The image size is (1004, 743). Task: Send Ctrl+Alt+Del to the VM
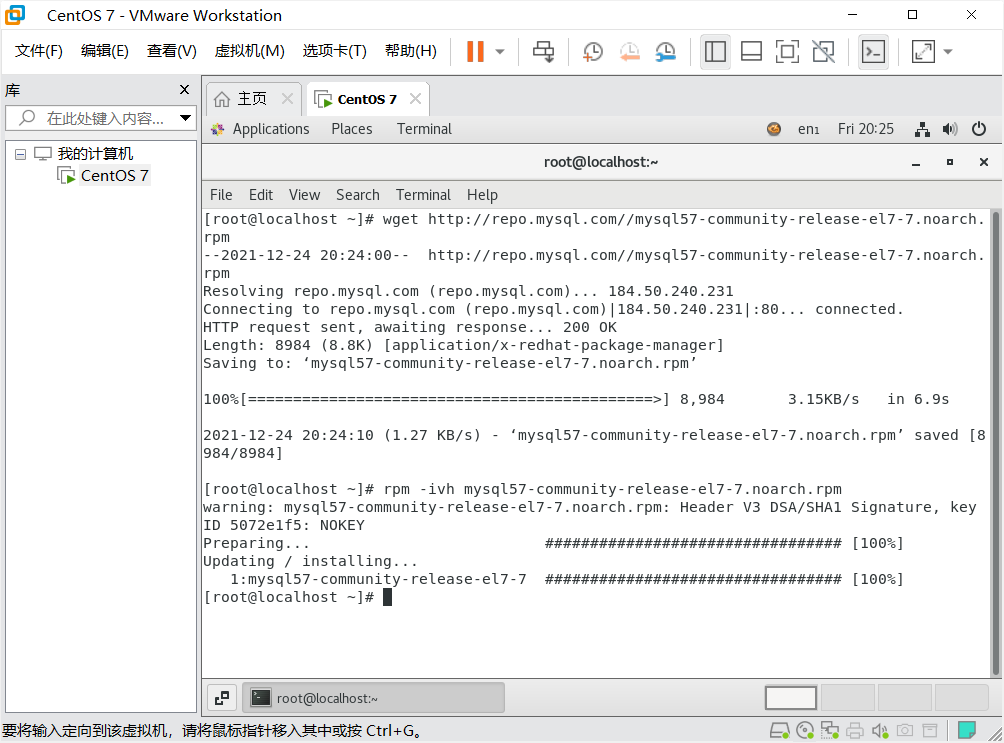544,51
